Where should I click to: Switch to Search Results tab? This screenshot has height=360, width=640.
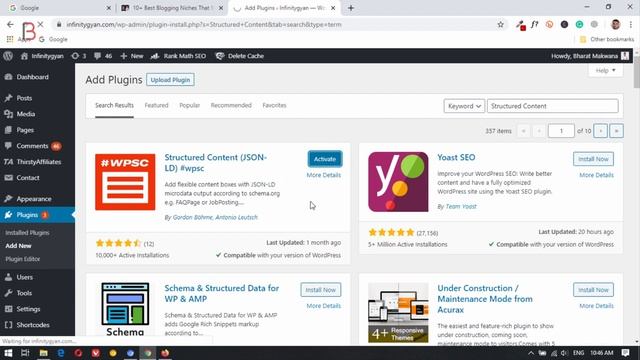[114, 105]
